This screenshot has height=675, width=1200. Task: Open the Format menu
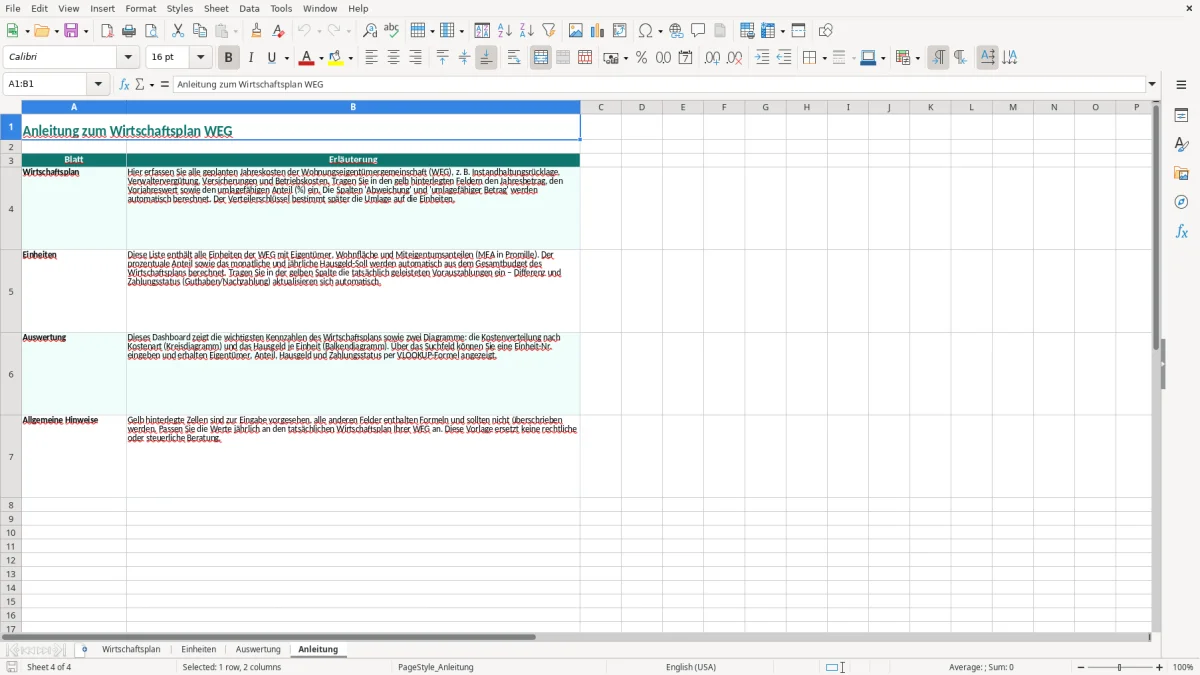[140, 8]
